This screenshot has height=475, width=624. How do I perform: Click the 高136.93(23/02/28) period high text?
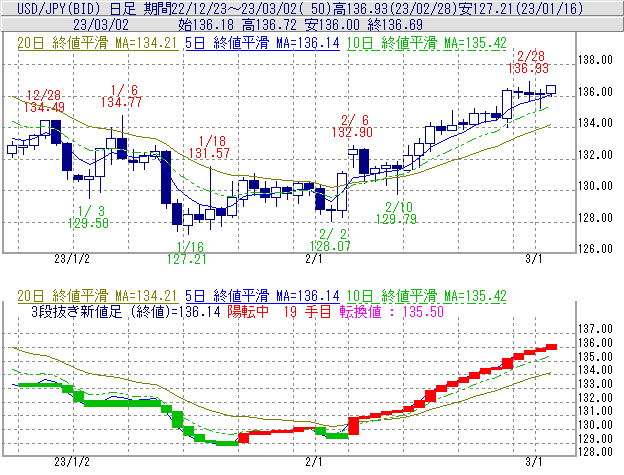point(398,8)
